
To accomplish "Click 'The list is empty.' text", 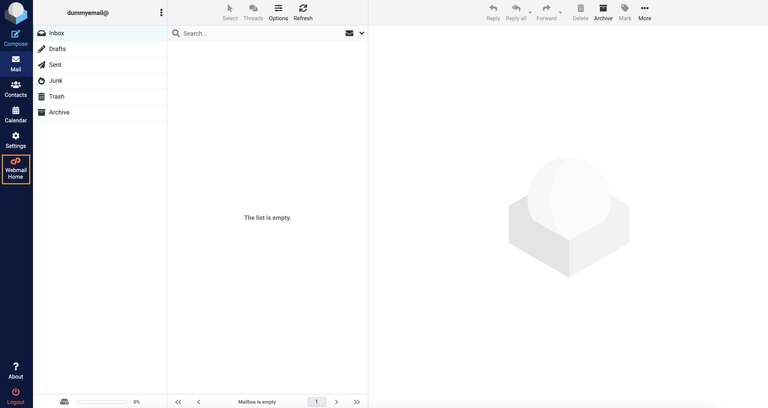I will (267, 217).
